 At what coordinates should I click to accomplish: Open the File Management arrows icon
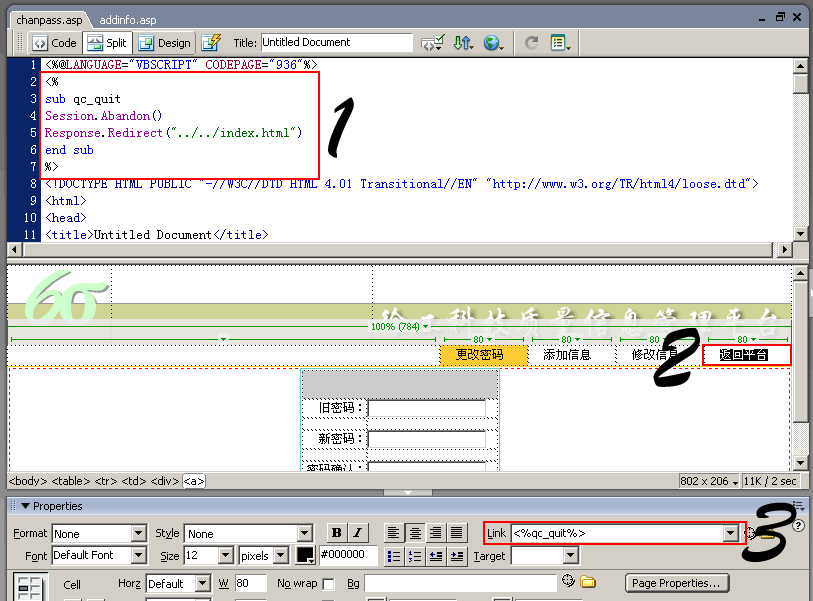point(462,43)
